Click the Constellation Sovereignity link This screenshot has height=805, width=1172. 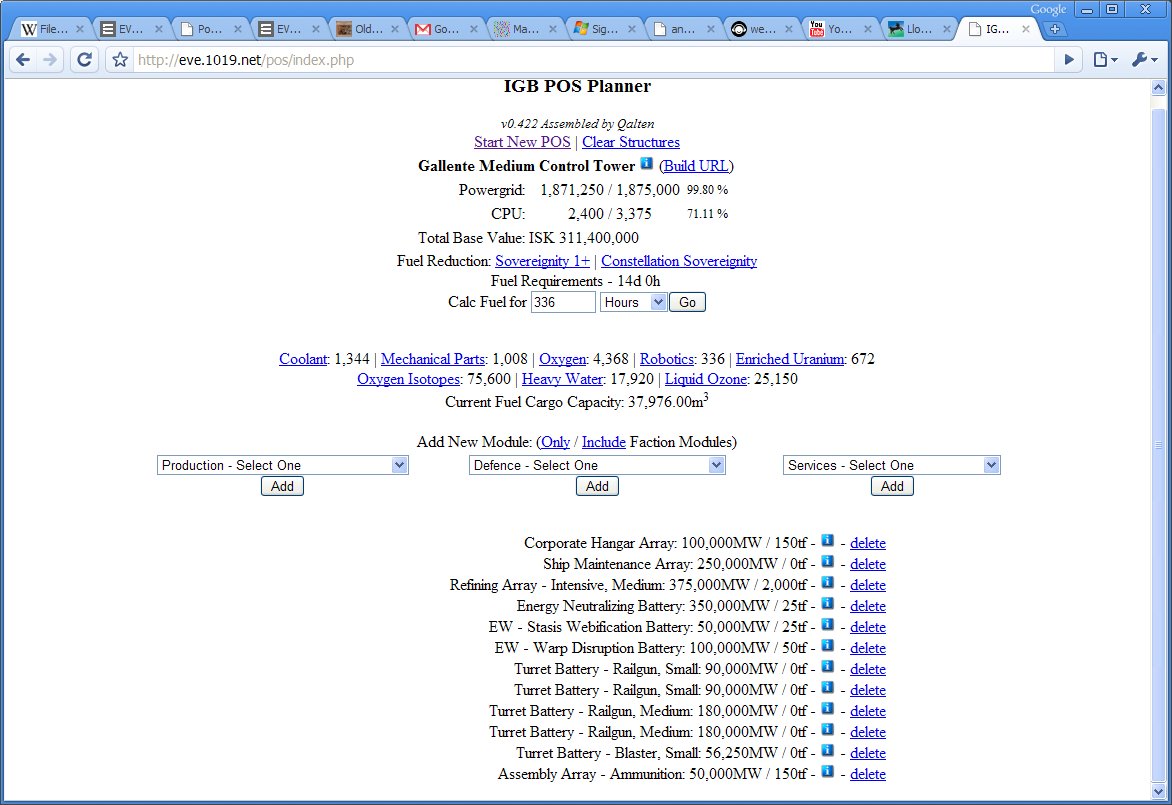(679, 261)
